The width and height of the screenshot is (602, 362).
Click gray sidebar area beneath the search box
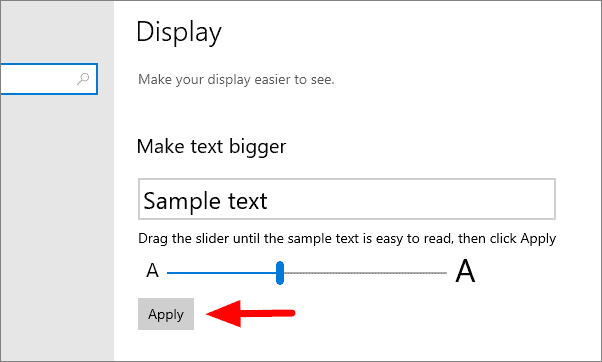tap(57, 226)
